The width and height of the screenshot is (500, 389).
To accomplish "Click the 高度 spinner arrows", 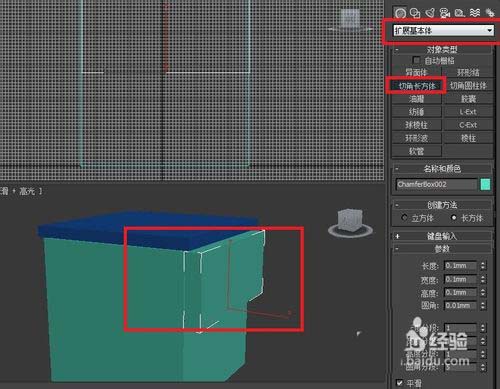I will (x=483, y=292).
